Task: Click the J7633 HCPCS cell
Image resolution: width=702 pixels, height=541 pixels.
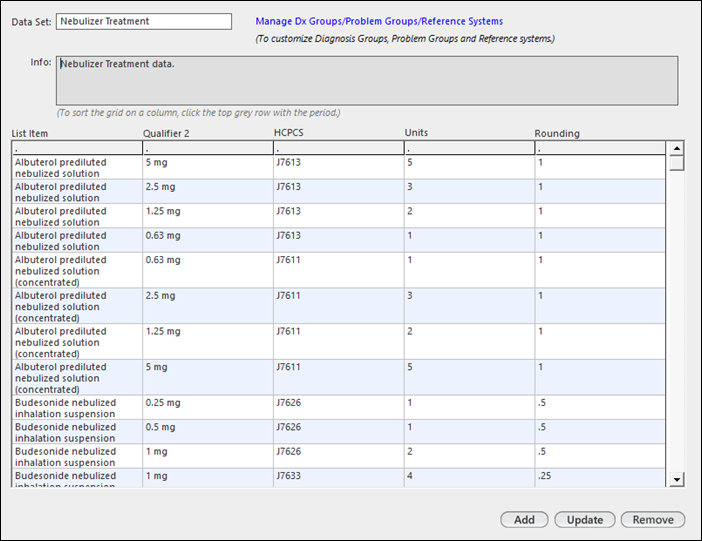Action: coord(338,478)
